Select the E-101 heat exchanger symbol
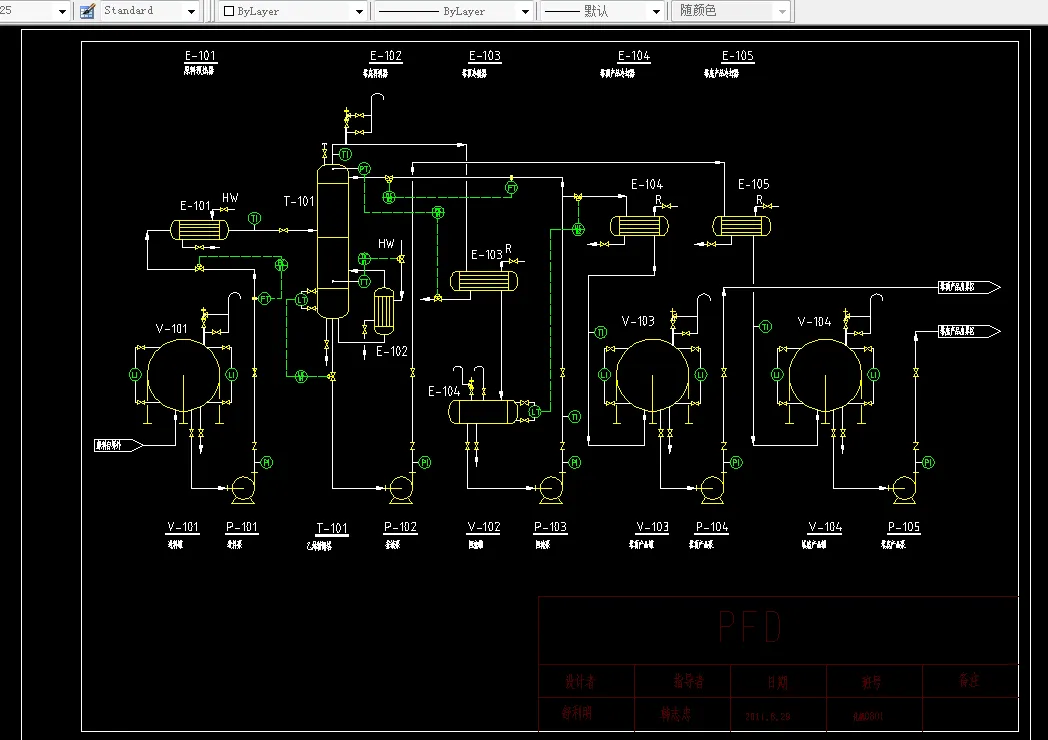This screenshot has height=740, width=1048. coord(199,230)
